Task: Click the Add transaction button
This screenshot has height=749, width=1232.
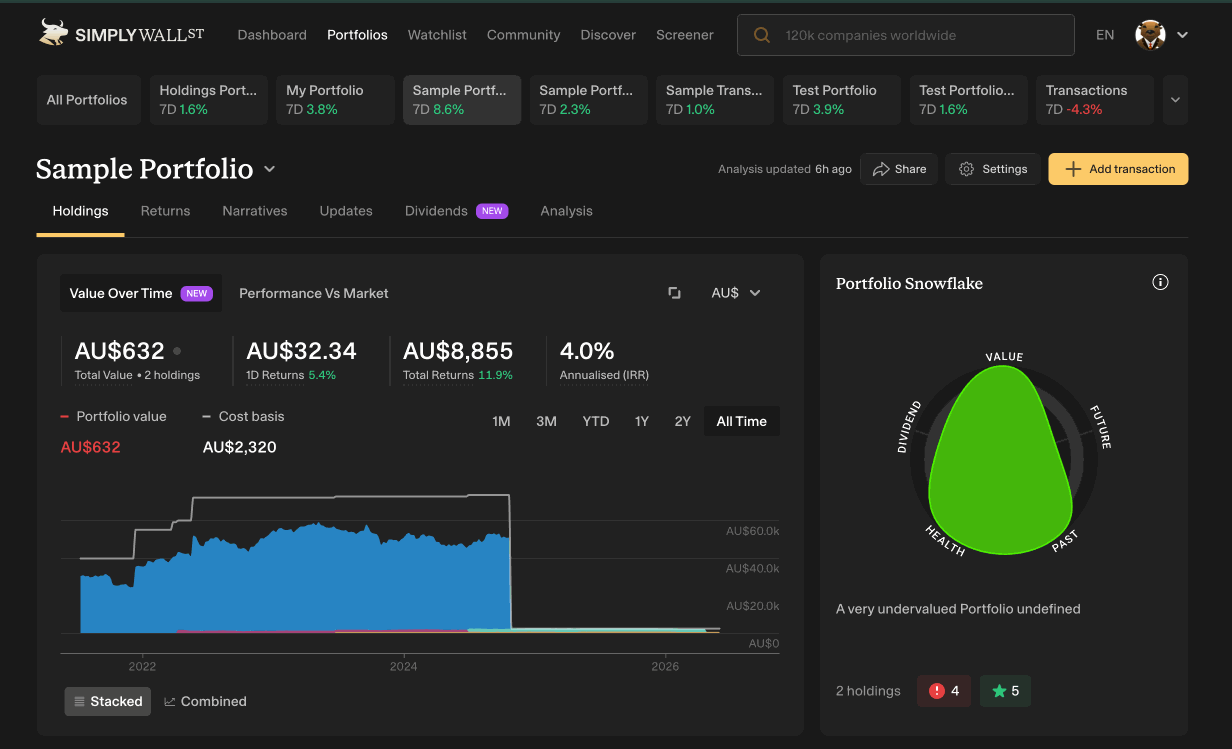Action: pyautogui.click(x=1118, y=169)
